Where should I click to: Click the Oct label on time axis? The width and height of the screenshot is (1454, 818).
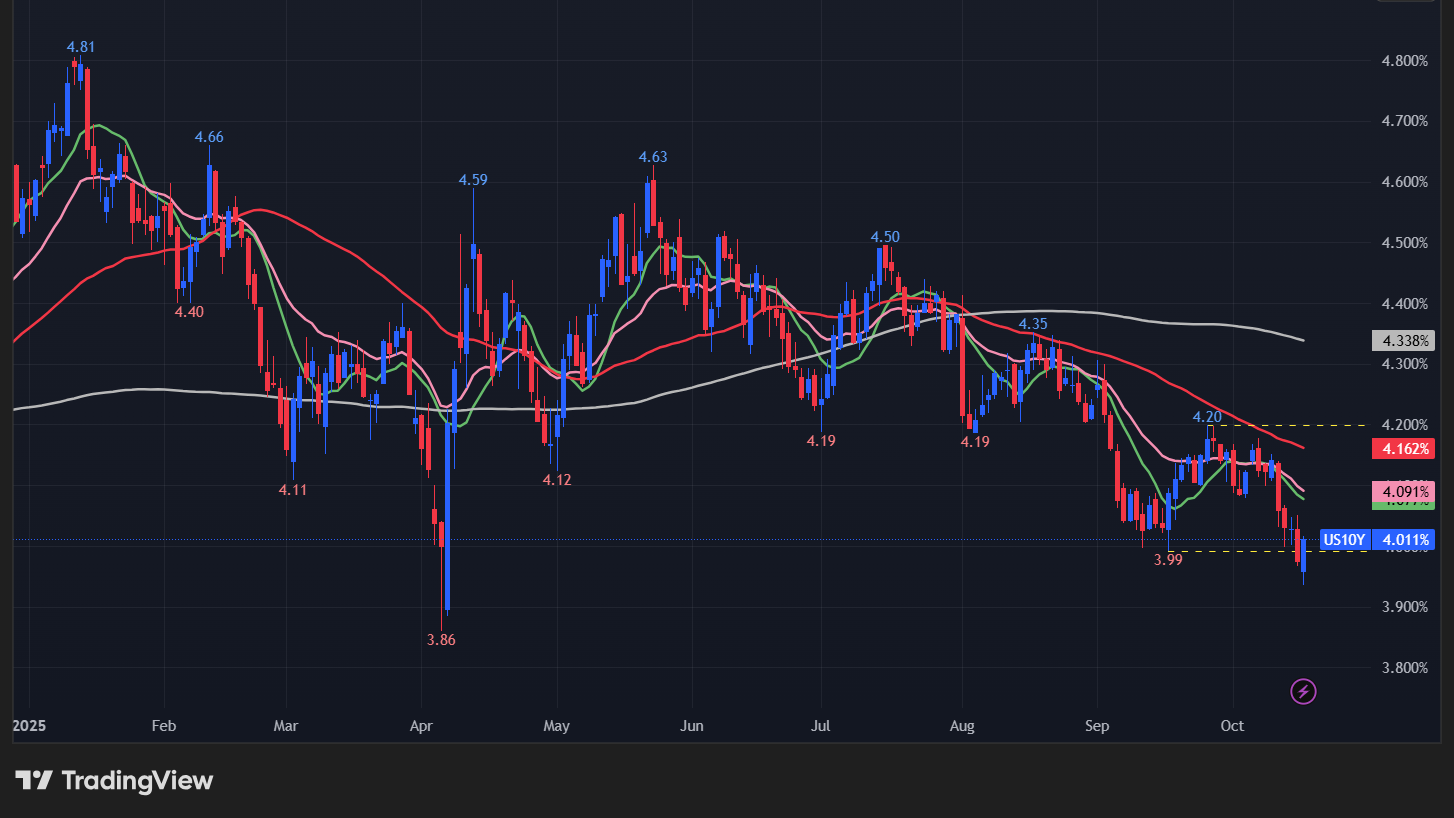1232,726
